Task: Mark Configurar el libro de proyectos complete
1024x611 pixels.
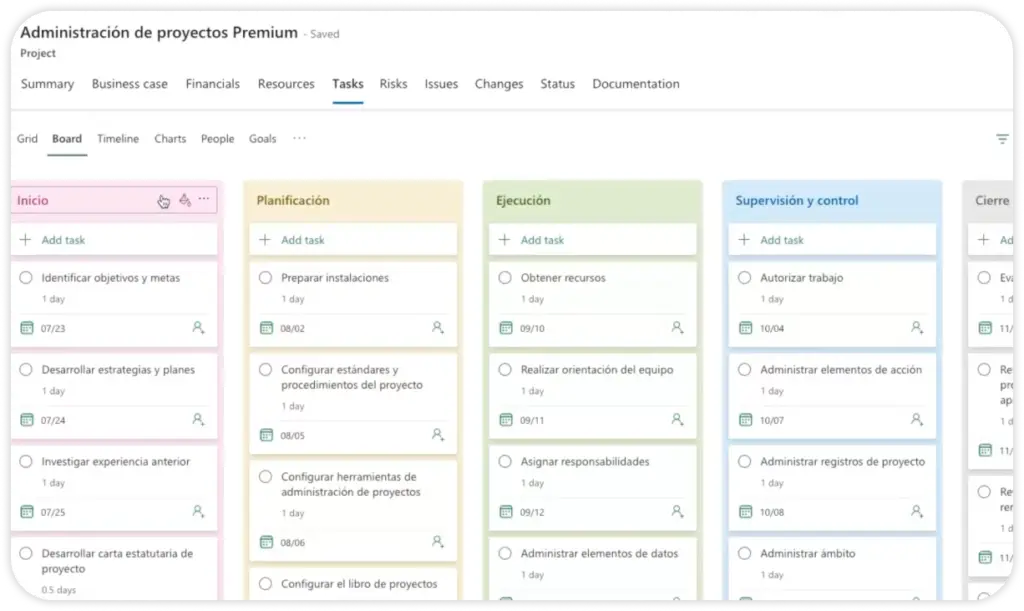Action: click(266, 584)
